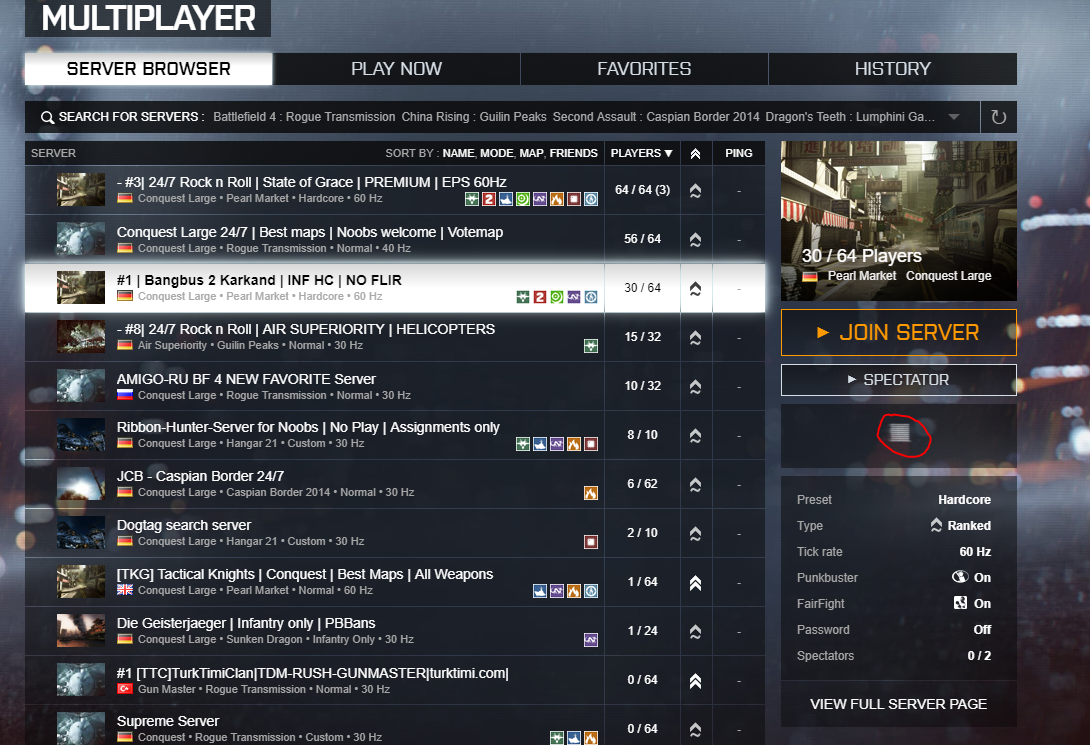Sort by NAME in the server list header

click(x=458, y=153)
